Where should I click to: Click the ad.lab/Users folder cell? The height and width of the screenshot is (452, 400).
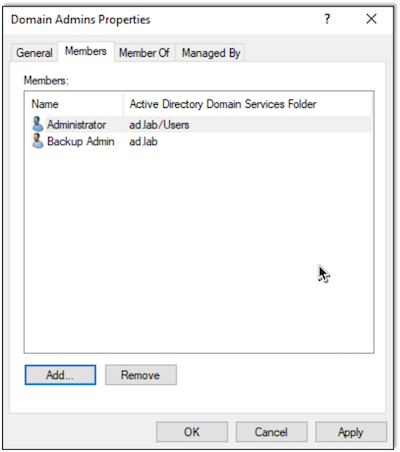tap(159, 125)
